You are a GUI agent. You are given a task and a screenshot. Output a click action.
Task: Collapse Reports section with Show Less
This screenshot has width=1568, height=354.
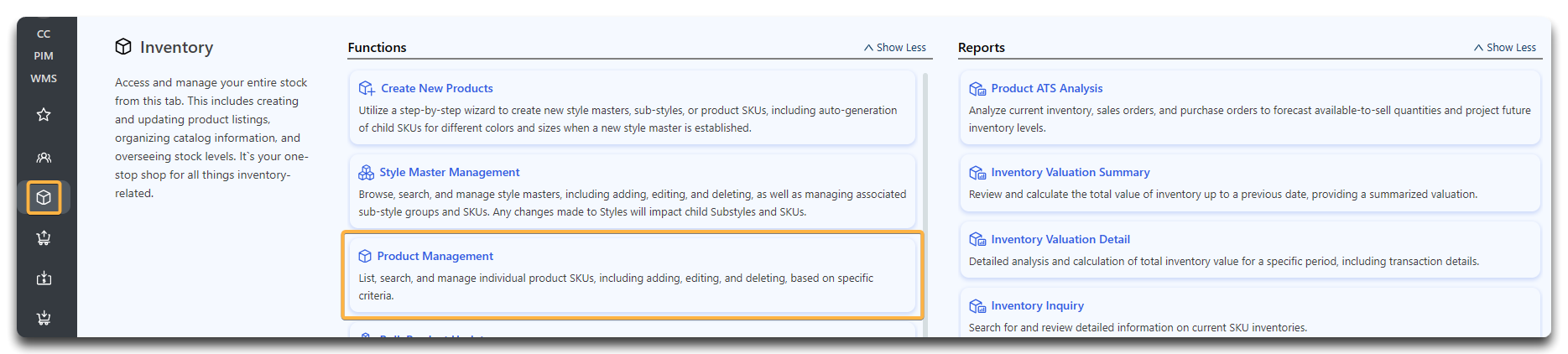1505,48
